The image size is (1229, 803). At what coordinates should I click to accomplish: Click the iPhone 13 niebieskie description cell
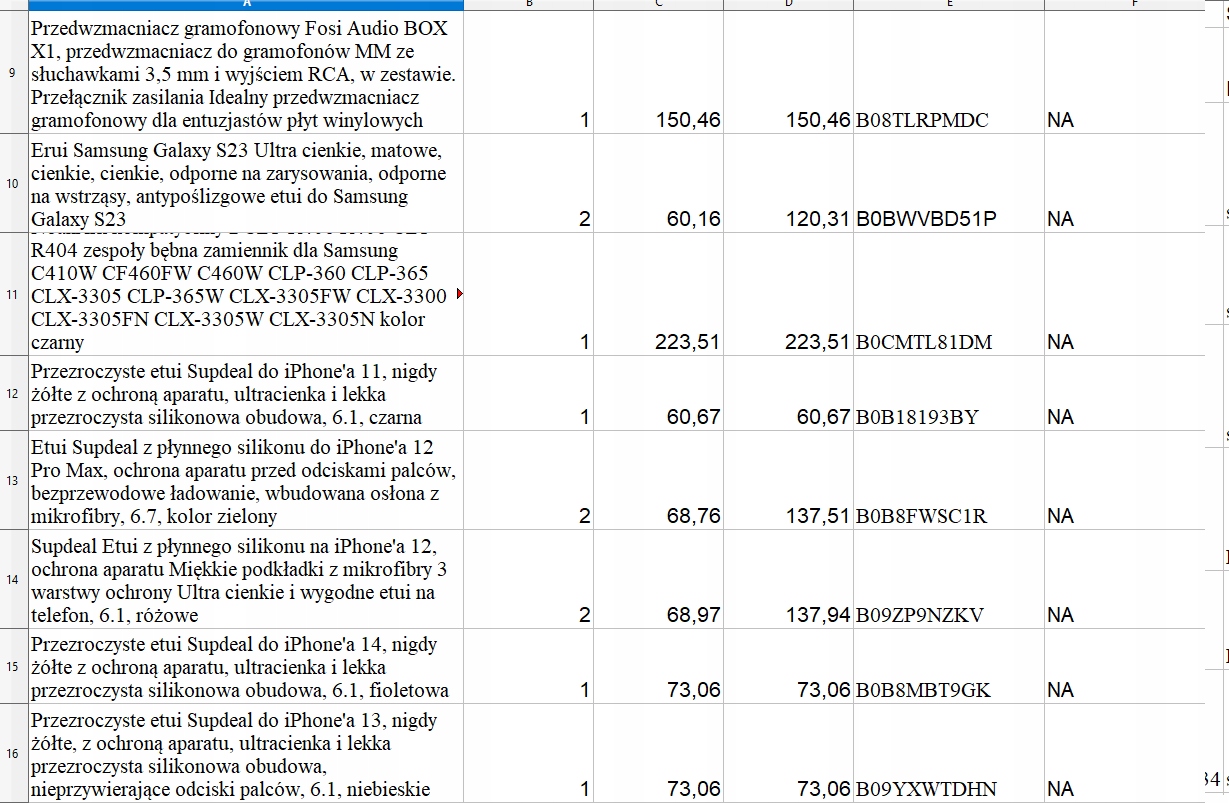coord(244,753)
